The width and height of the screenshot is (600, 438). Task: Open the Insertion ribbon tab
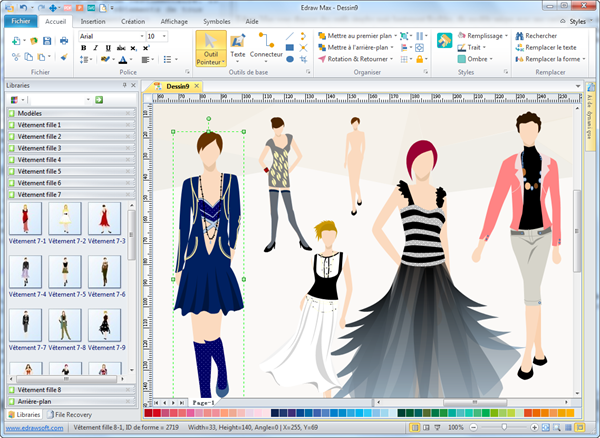(x=93, y=20)
